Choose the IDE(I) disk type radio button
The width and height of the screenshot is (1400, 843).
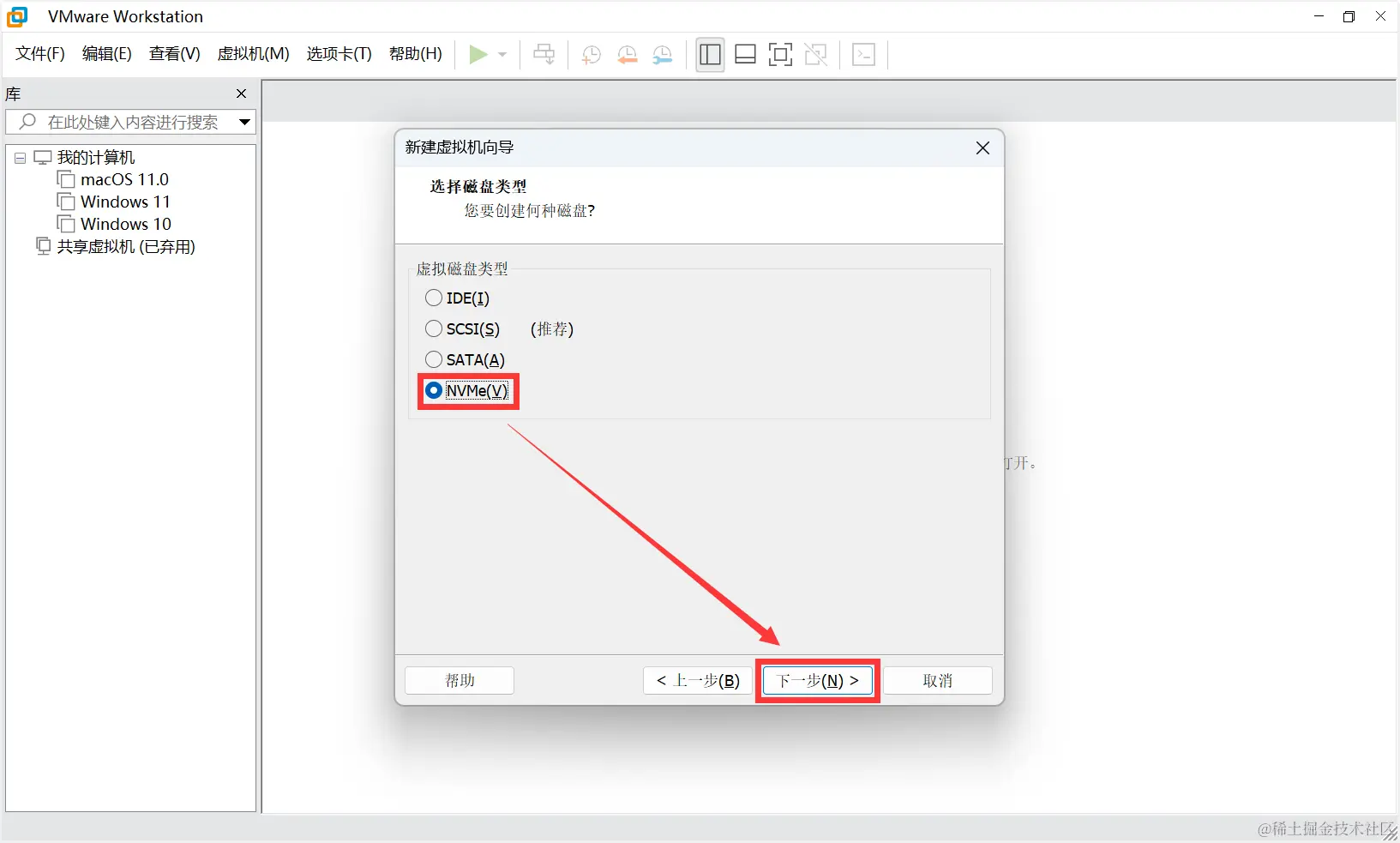click(434, 298)
